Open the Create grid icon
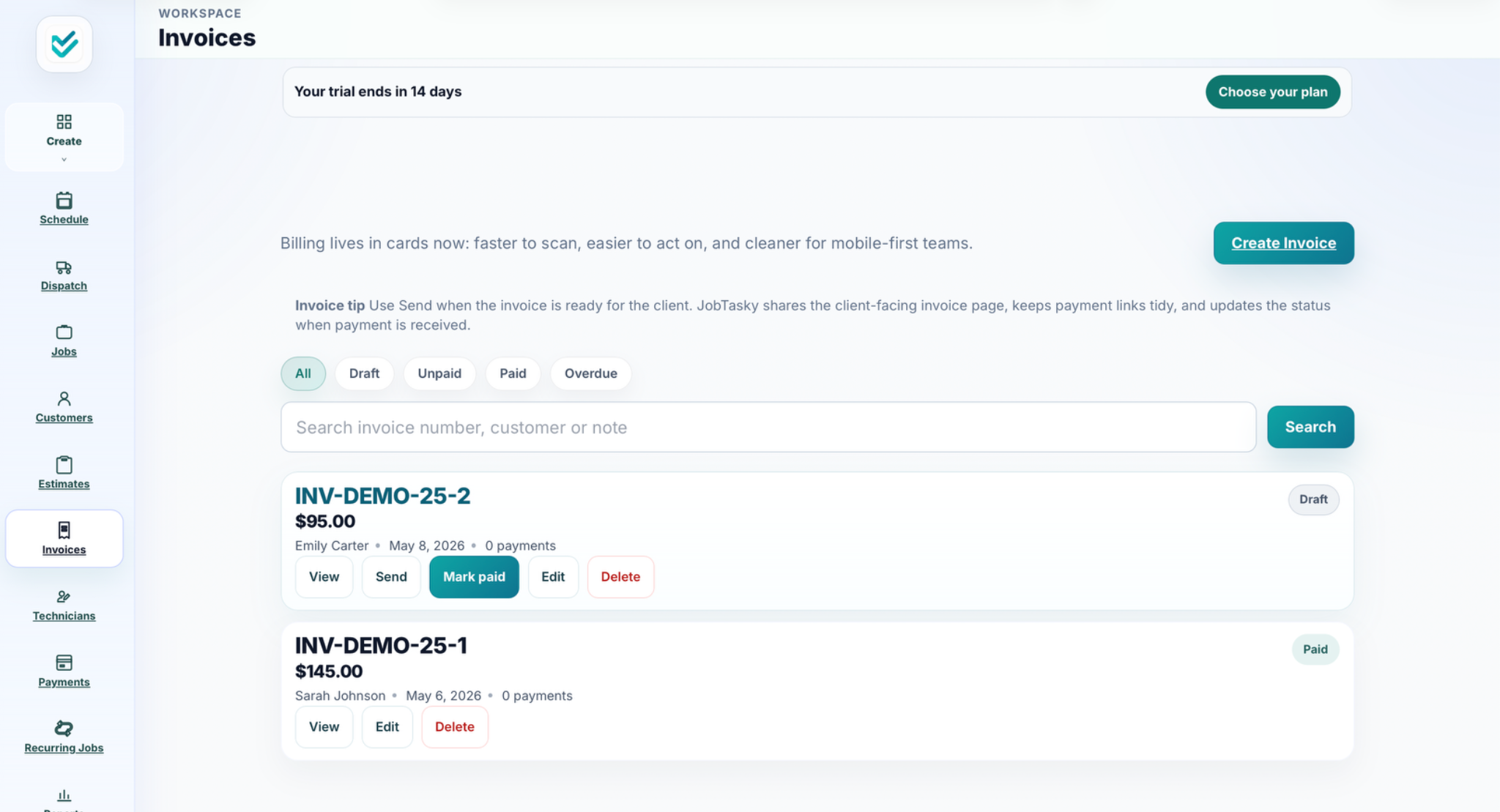This screenshot has width=1500, height=812. (64, 122)
